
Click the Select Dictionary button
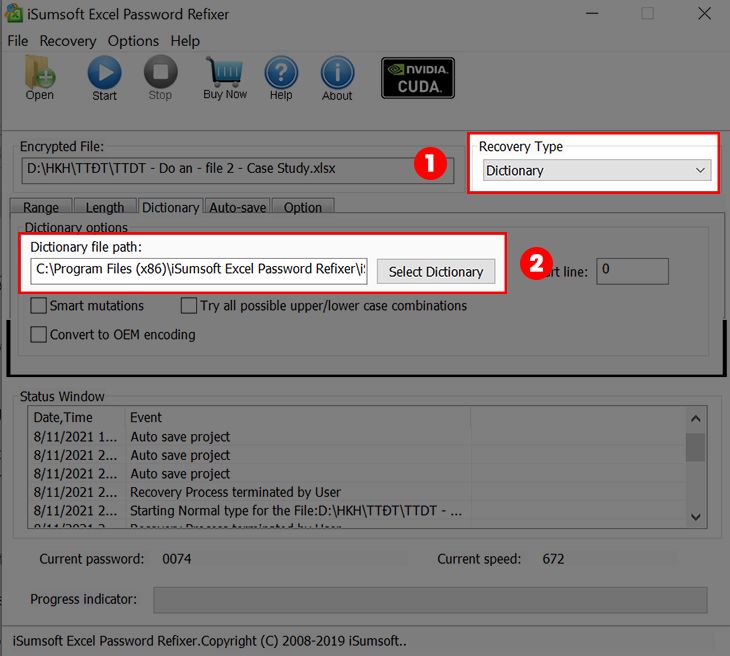click(x=435, y=271)
